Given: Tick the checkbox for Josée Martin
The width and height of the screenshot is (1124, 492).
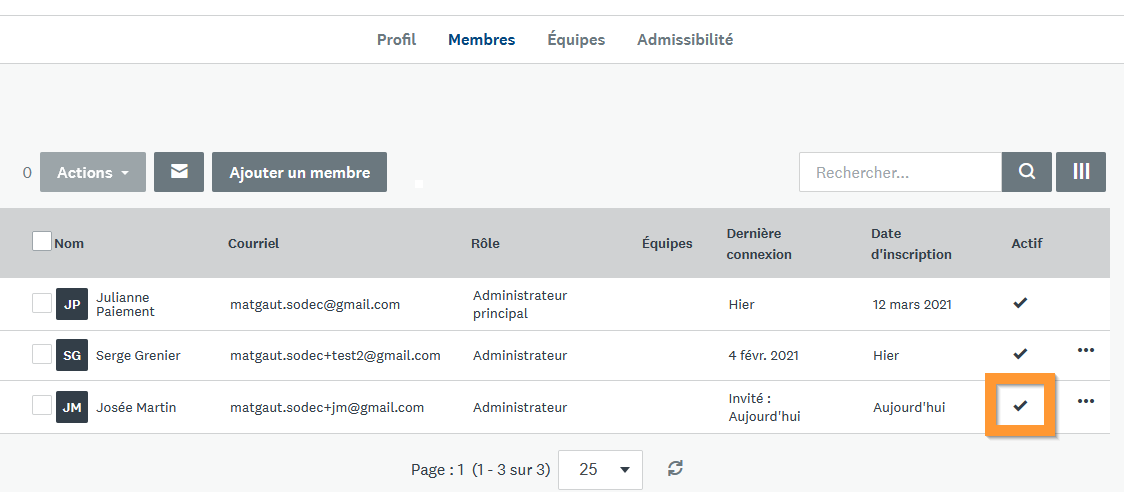Looking at the screenshot, I should 42,405.
